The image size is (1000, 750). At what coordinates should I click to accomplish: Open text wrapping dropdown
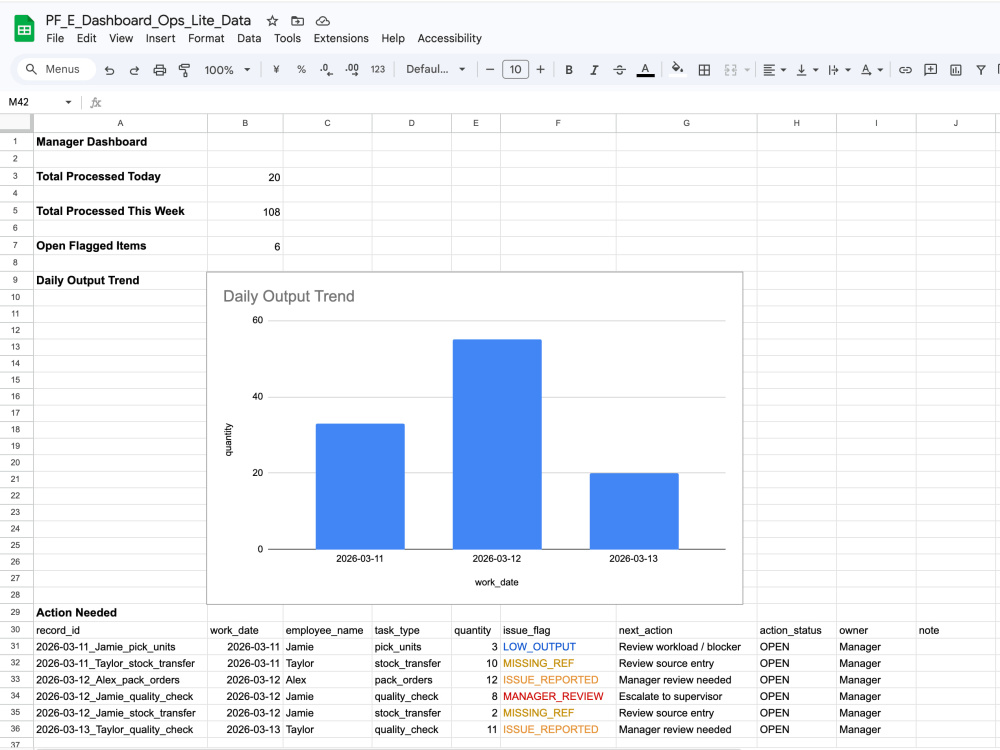(x=839, y=70)
